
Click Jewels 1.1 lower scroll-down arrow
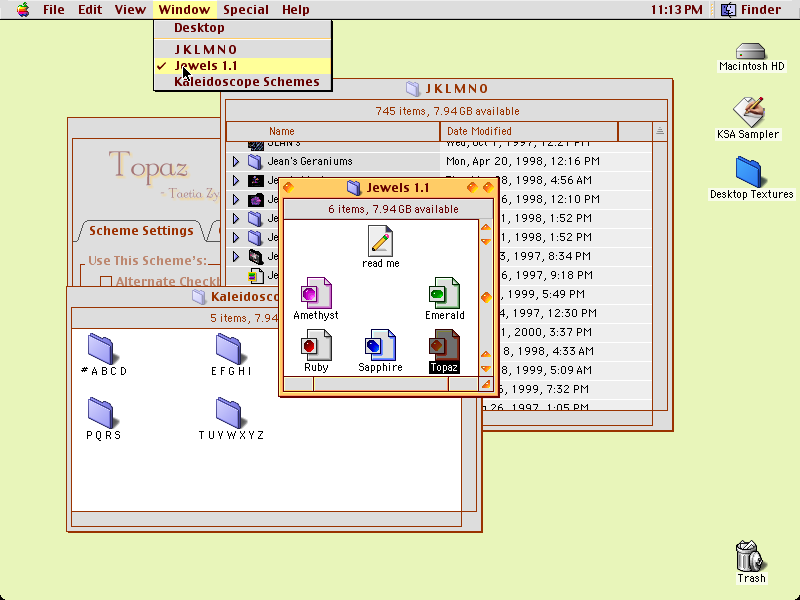click(486, 368)
